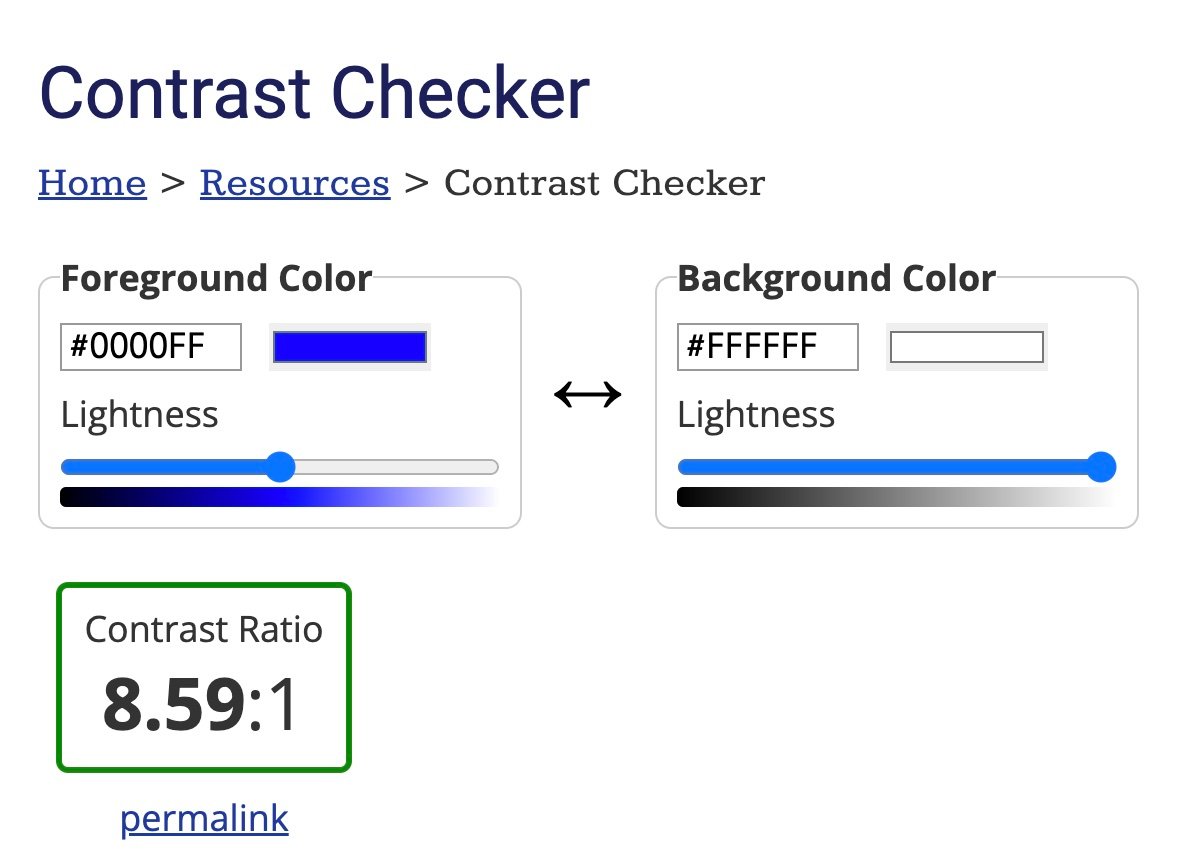Select the background Lightness slider handle
1188x860 pixels.
(1101, 467)
